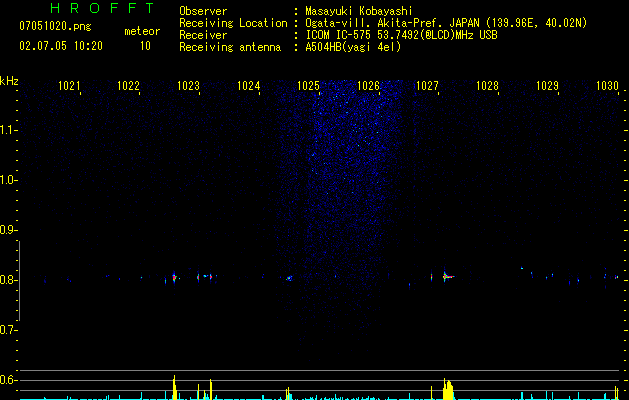Click the meteor echo just before 1023

pos(174,277)
